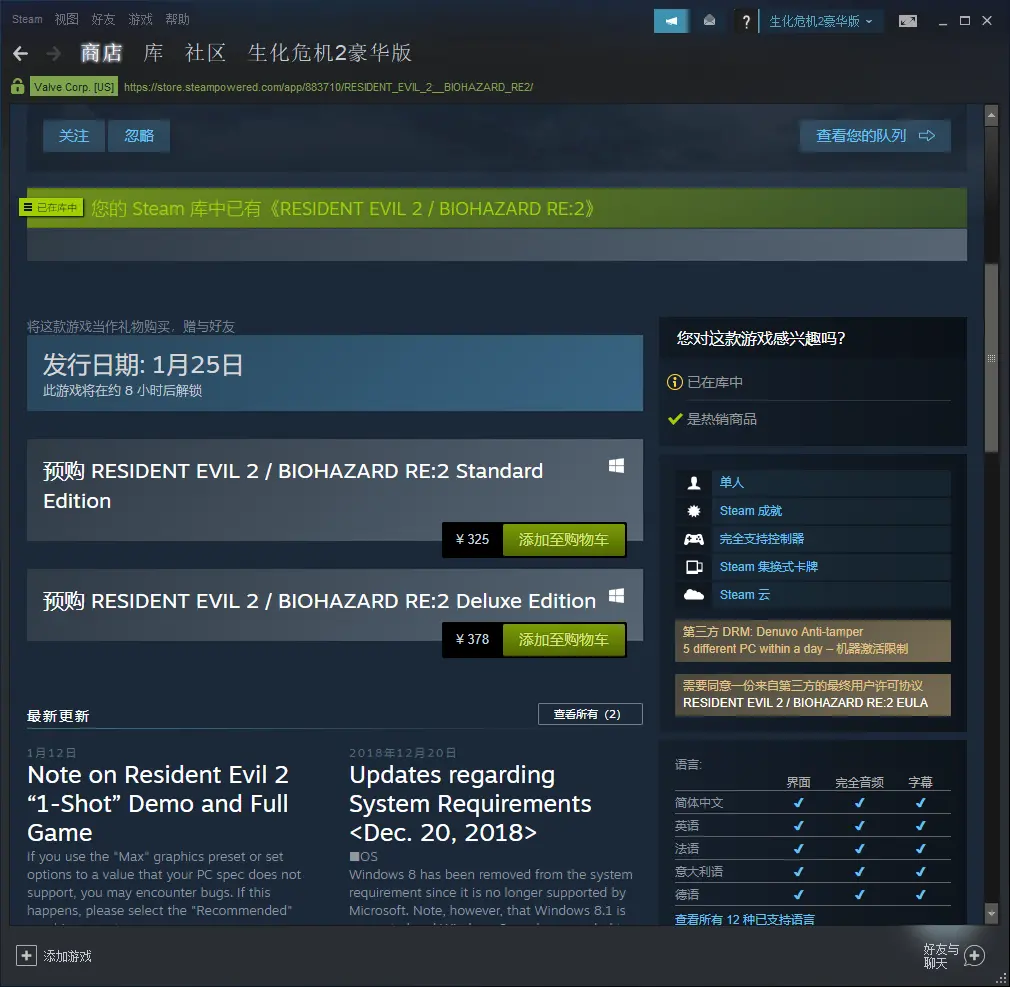Click the ¥ 325 price tag
Screen dimensions: 1010x987
tap(472, 540)
